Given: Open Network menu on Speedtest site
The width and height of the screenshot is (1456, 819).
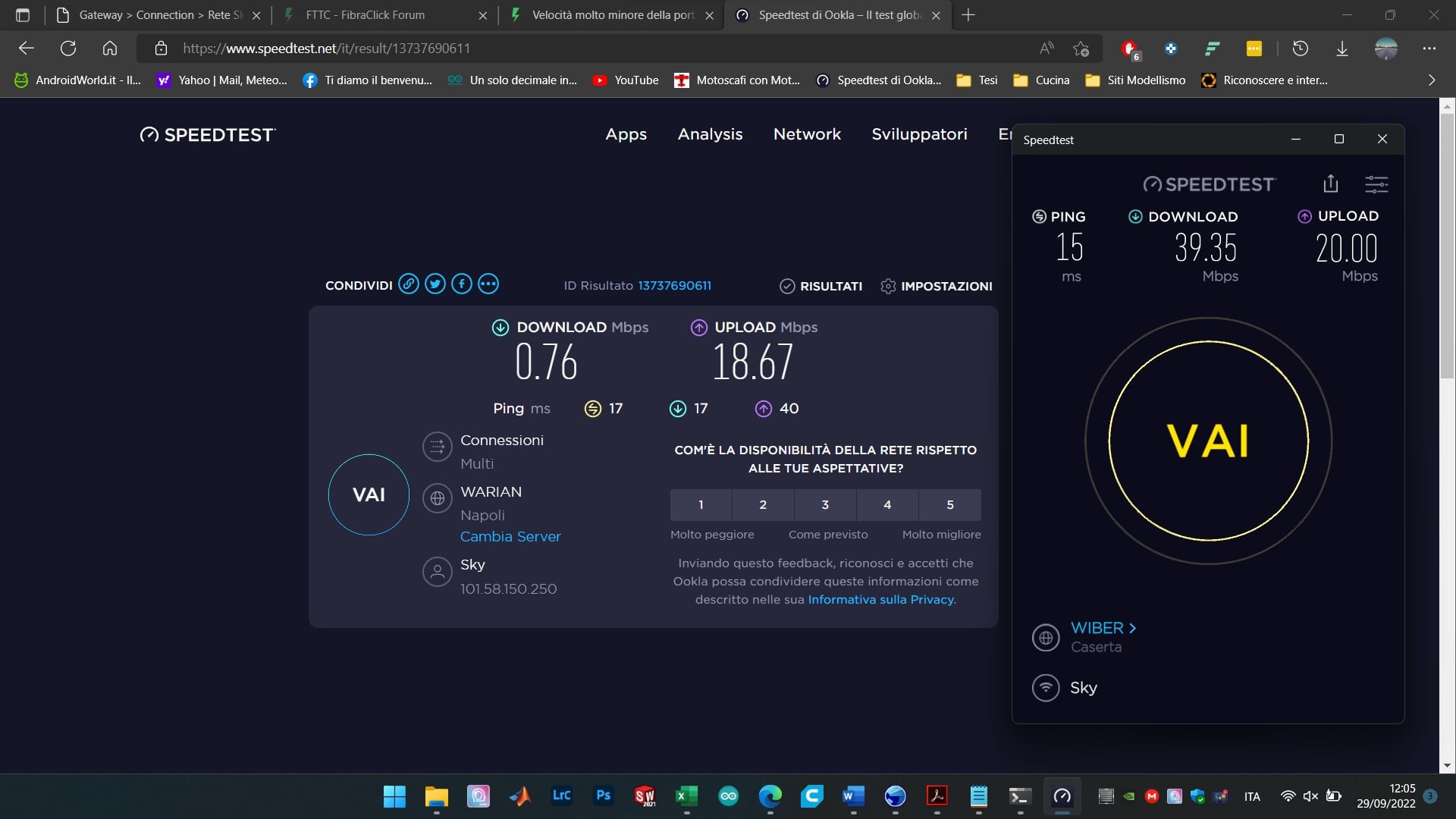Looking at the screenshot, I should 808,134.
